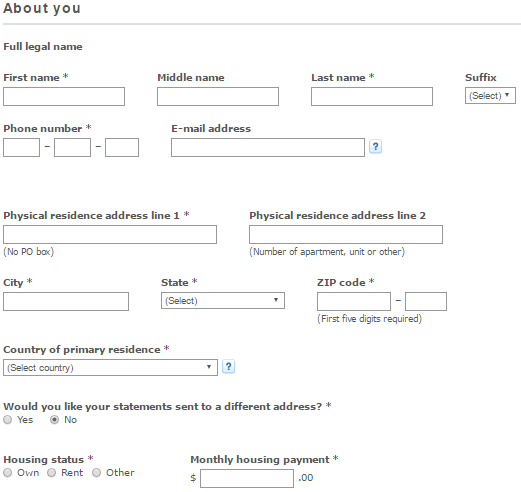Viewport: 521px width, 492px height.
Task: Click the last phone number box
Action: [122, 148]
